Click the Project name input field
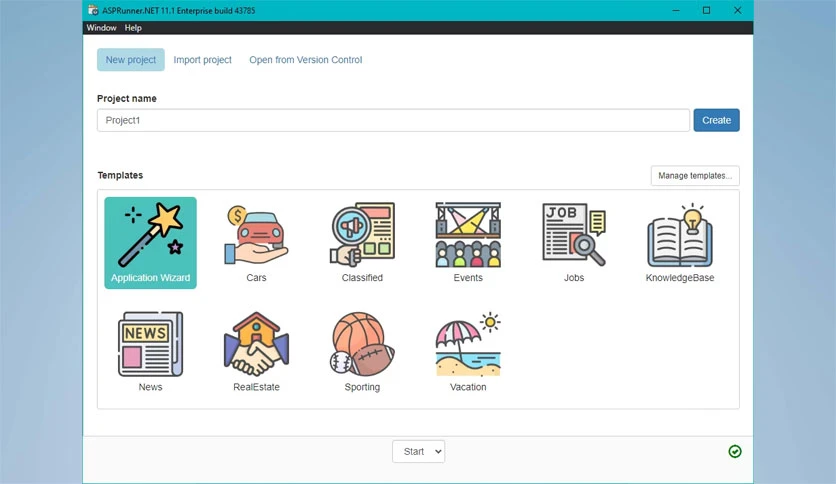Image resolution: width=836 pixels, height=484 pixels. pyautogui.click(x=393, y=120)
